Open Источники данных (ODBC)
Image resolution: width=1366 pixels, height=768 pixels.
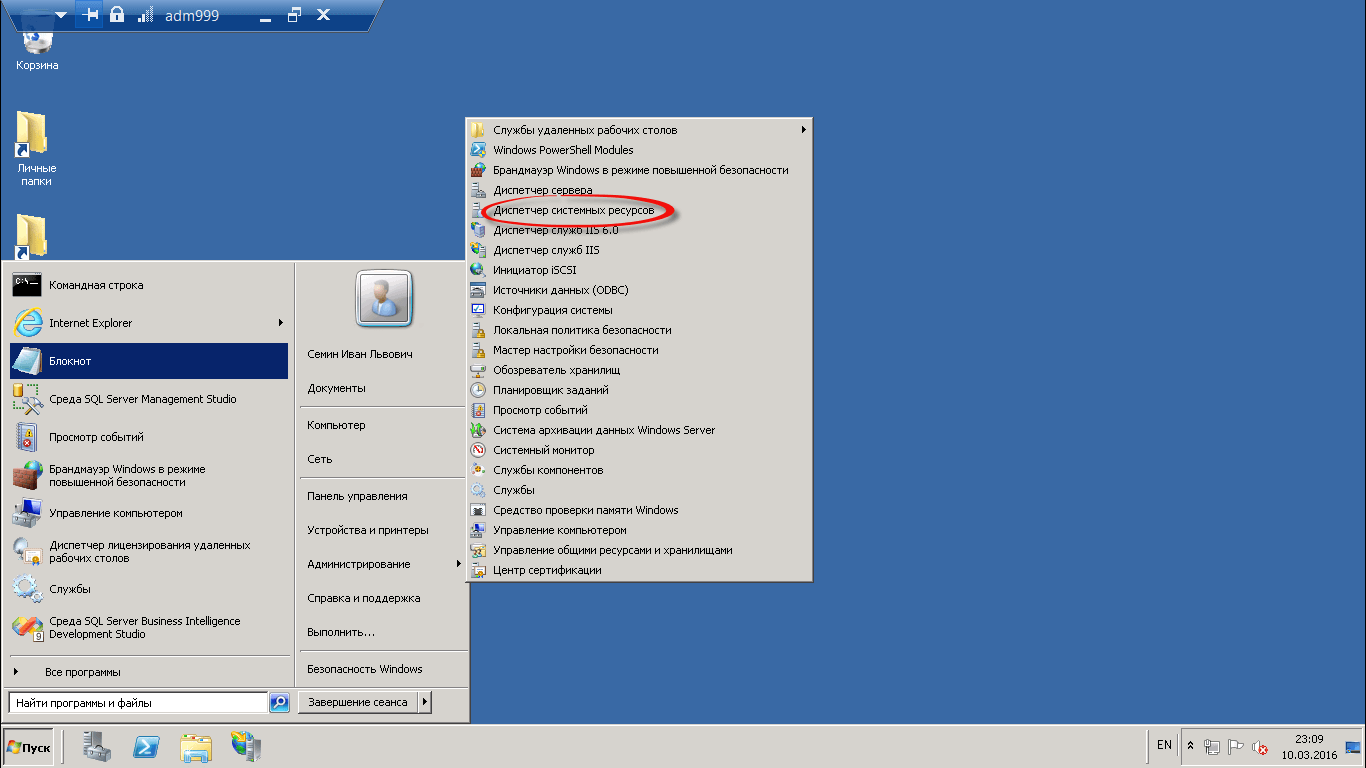[x=639, y=290]
